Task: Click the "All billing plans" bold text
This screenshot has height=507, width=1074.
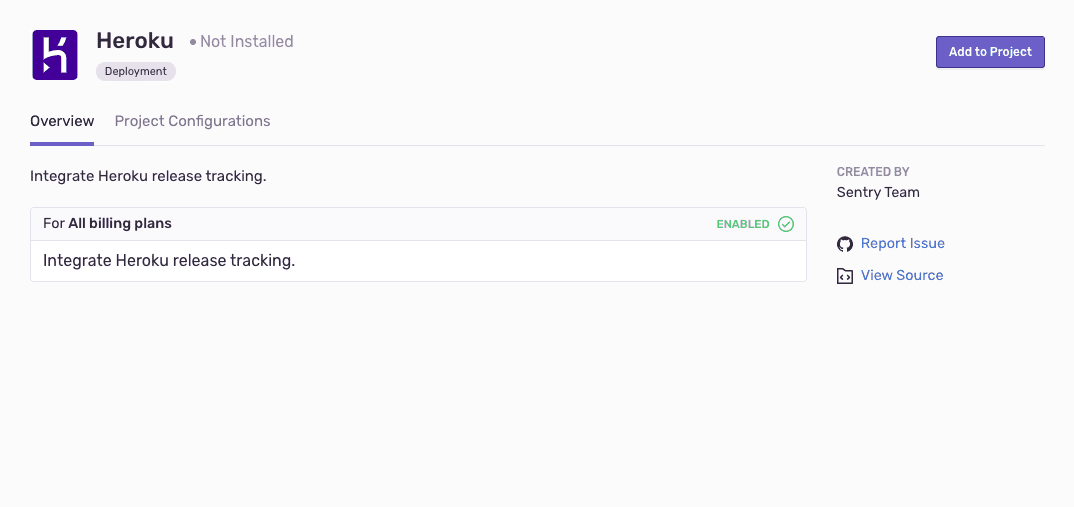Action: (x=120, y=223)
